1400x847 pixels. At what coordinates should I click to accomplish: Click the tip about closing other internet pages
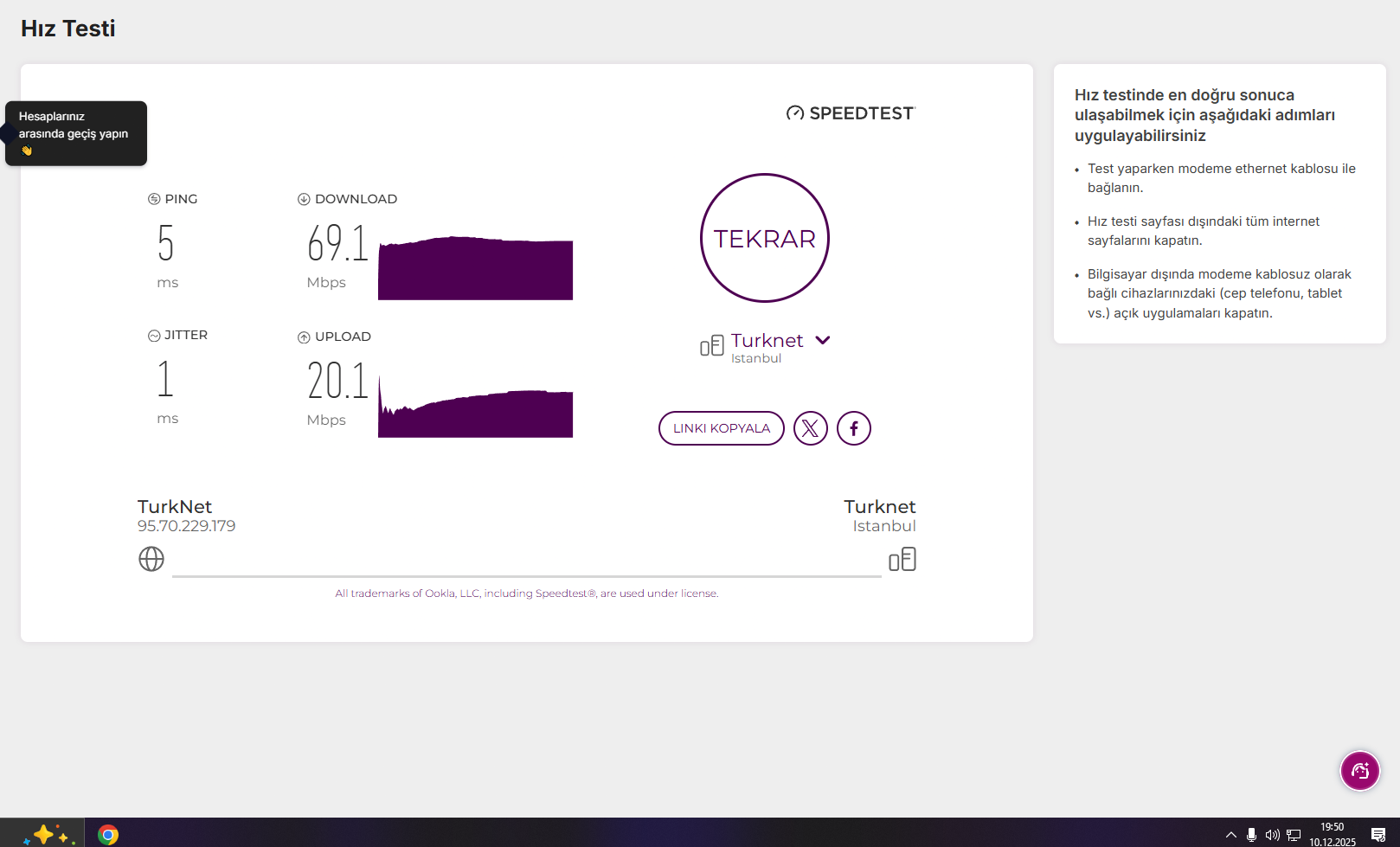[x=1204, y=231]
